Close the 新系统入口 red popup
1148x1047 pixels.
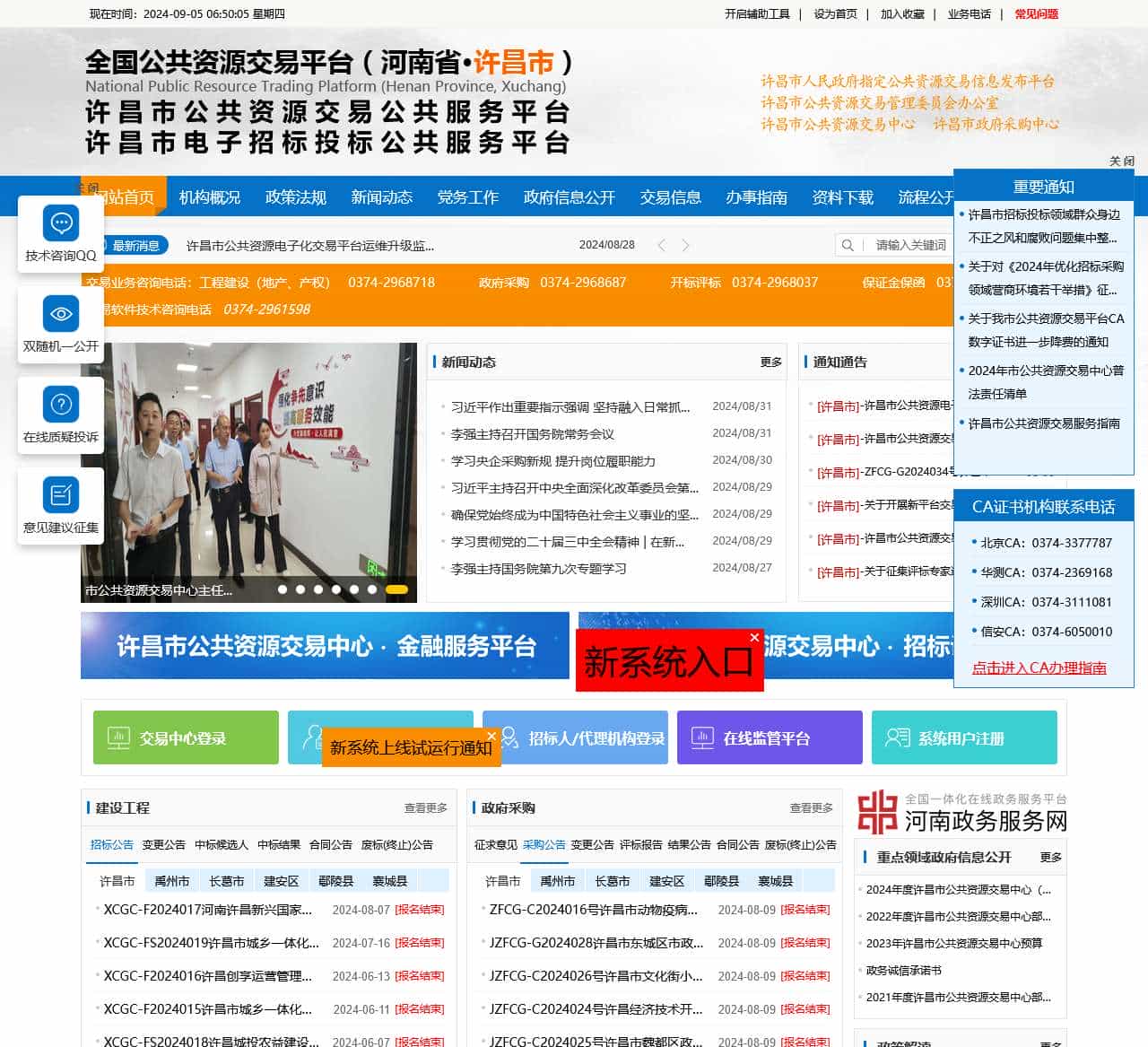click(754, 638)
